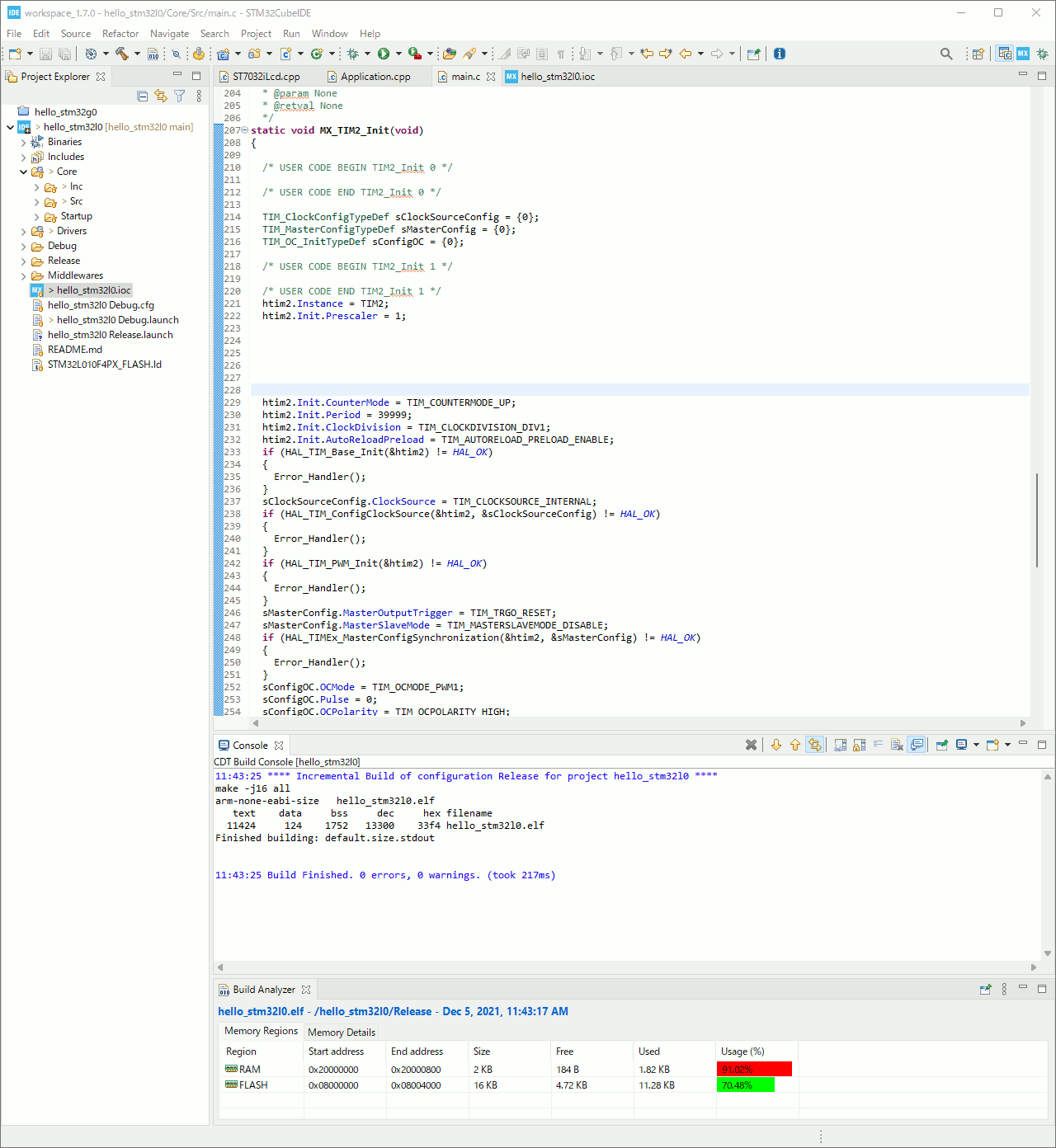
Task: Open the Project menu
Action: [x=256, y=34]
